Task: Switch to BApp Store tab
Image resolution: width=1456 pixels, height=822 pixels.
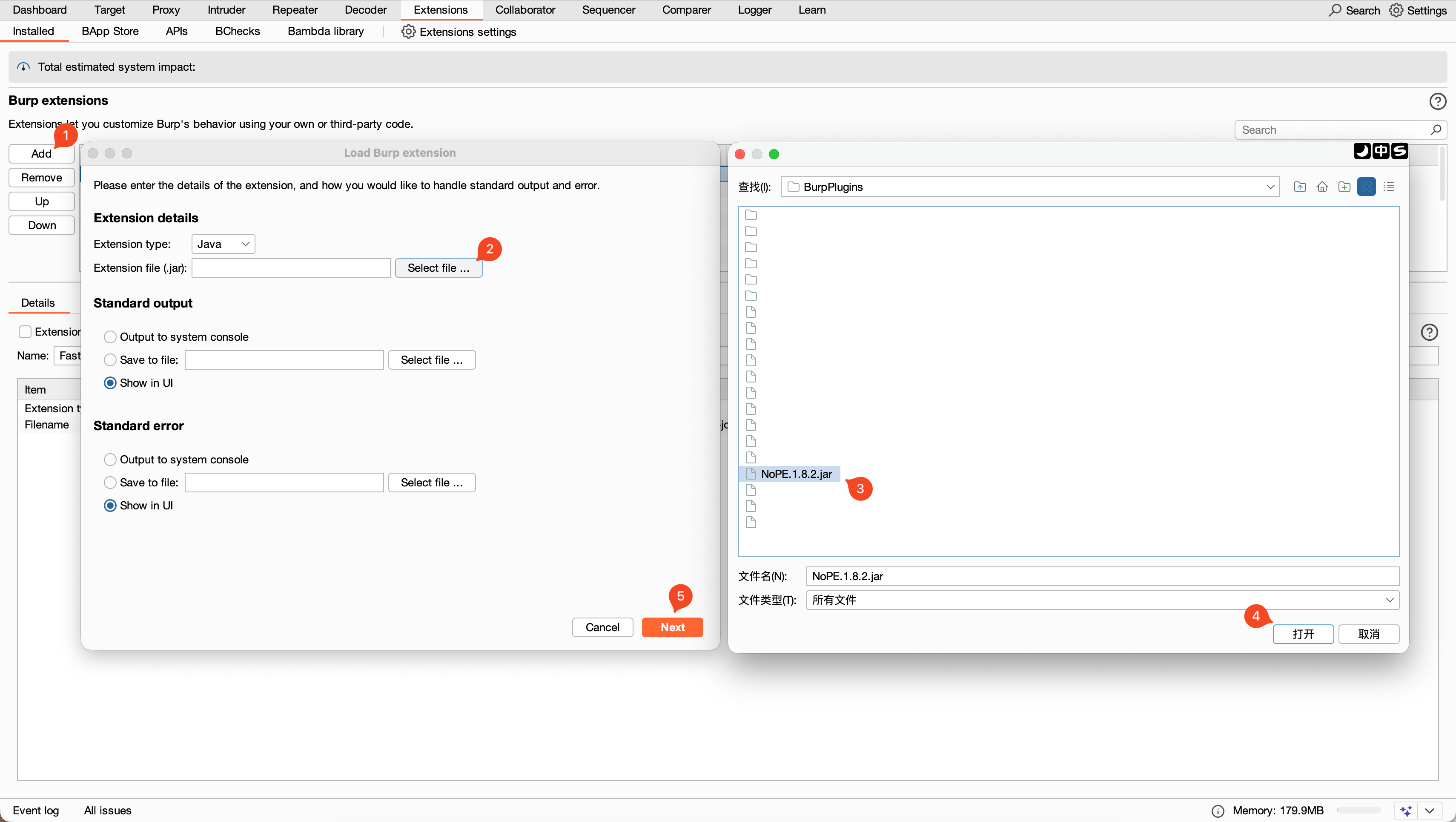Action: pos(110,31)
